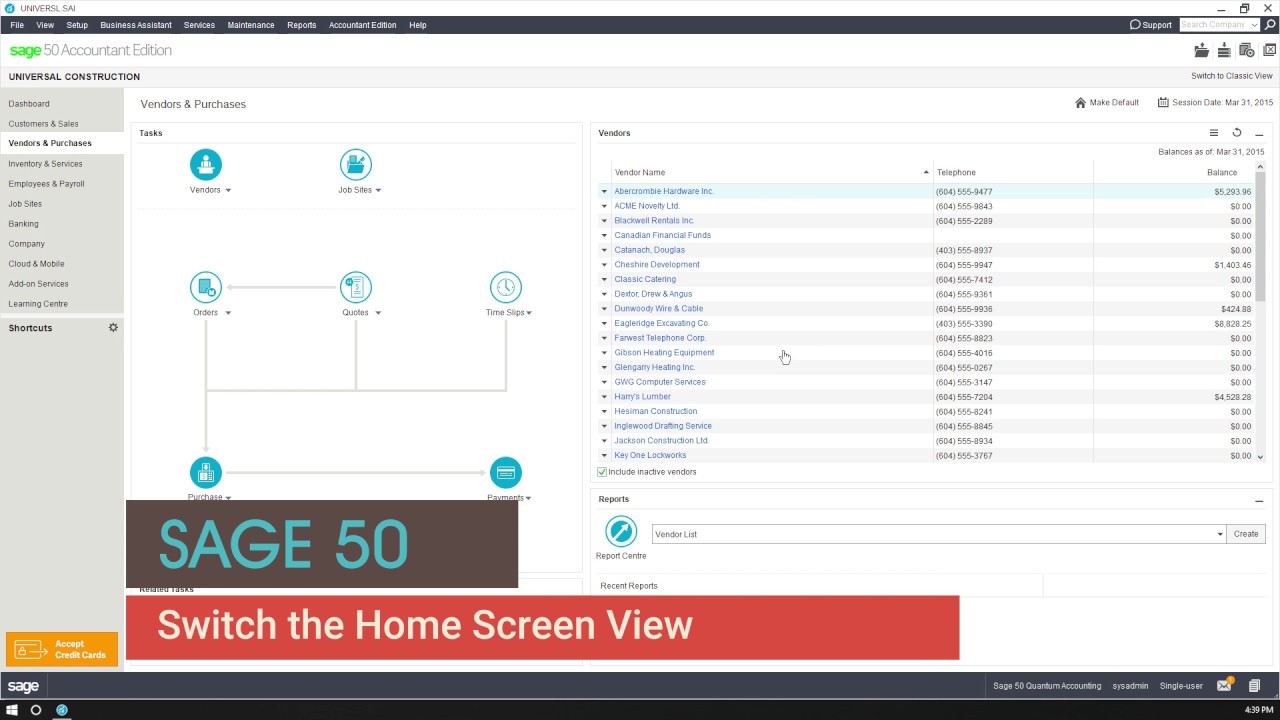Open the mail icon in status bar

(x=1224, y=686)
